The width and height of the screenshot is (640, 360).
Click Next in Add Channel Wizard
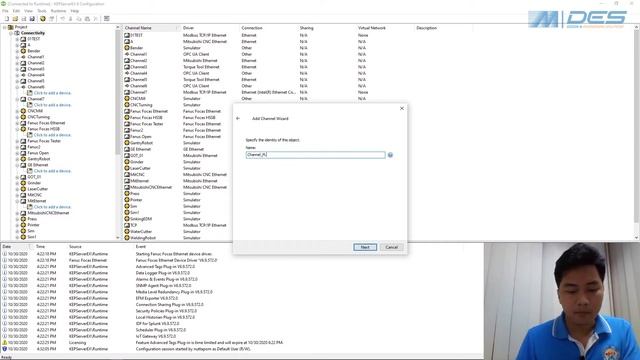click(x=365, y=247)
